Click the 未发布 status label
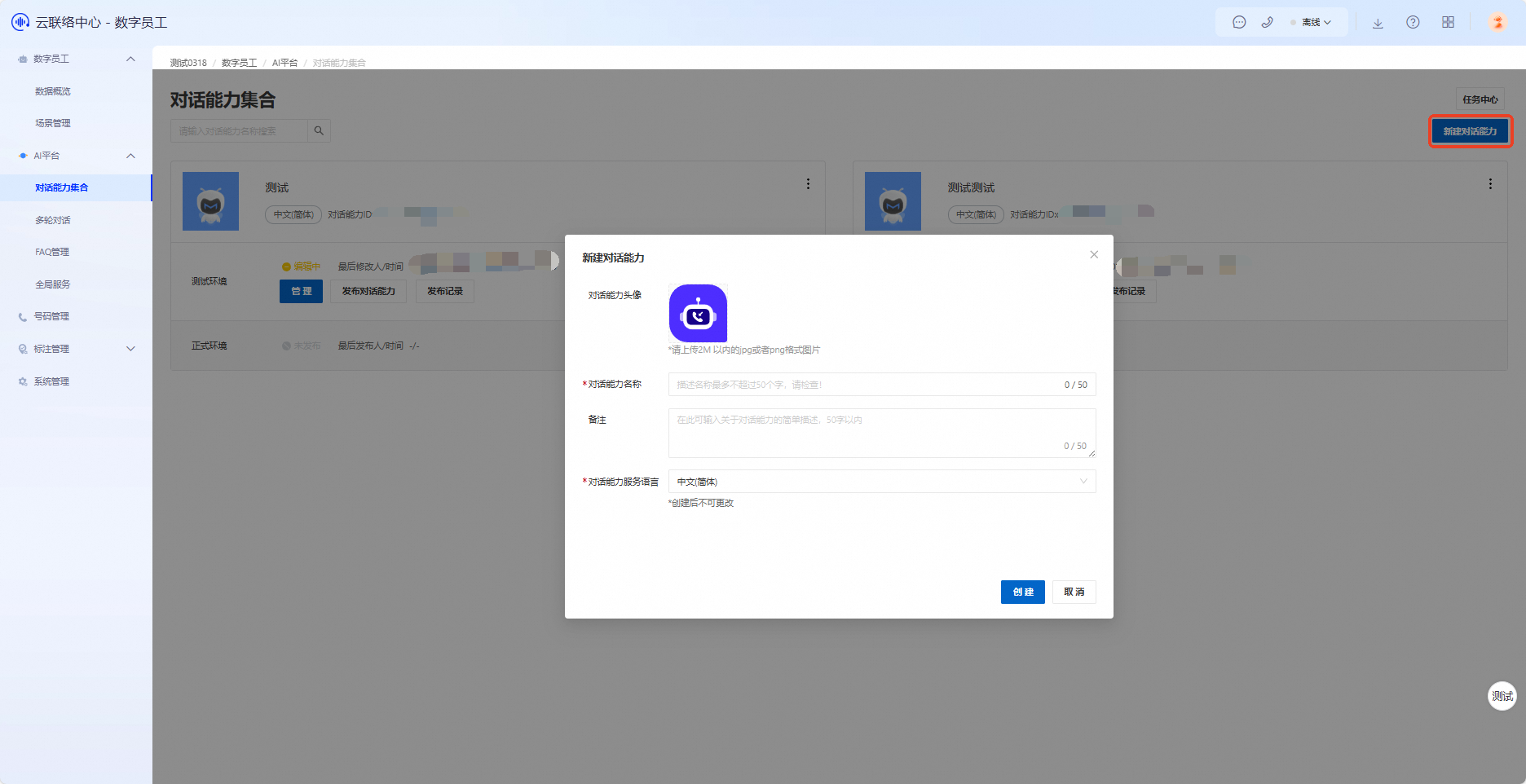Image resolution: width=1526 pixels, height=784 pixels. pos(302,346)
